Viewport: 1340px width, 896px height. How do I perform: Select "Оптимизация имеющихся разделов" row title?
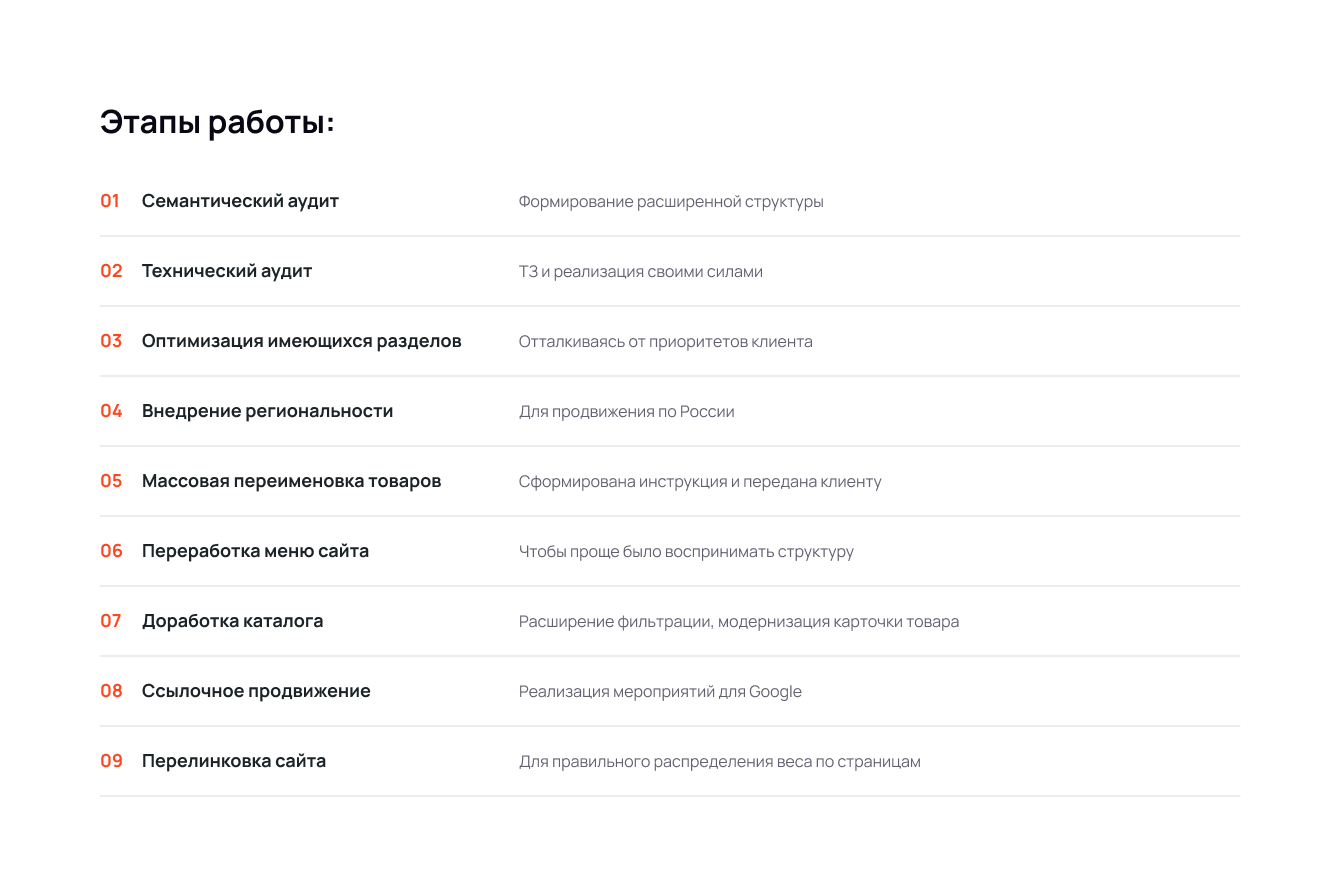click(301, 341)
